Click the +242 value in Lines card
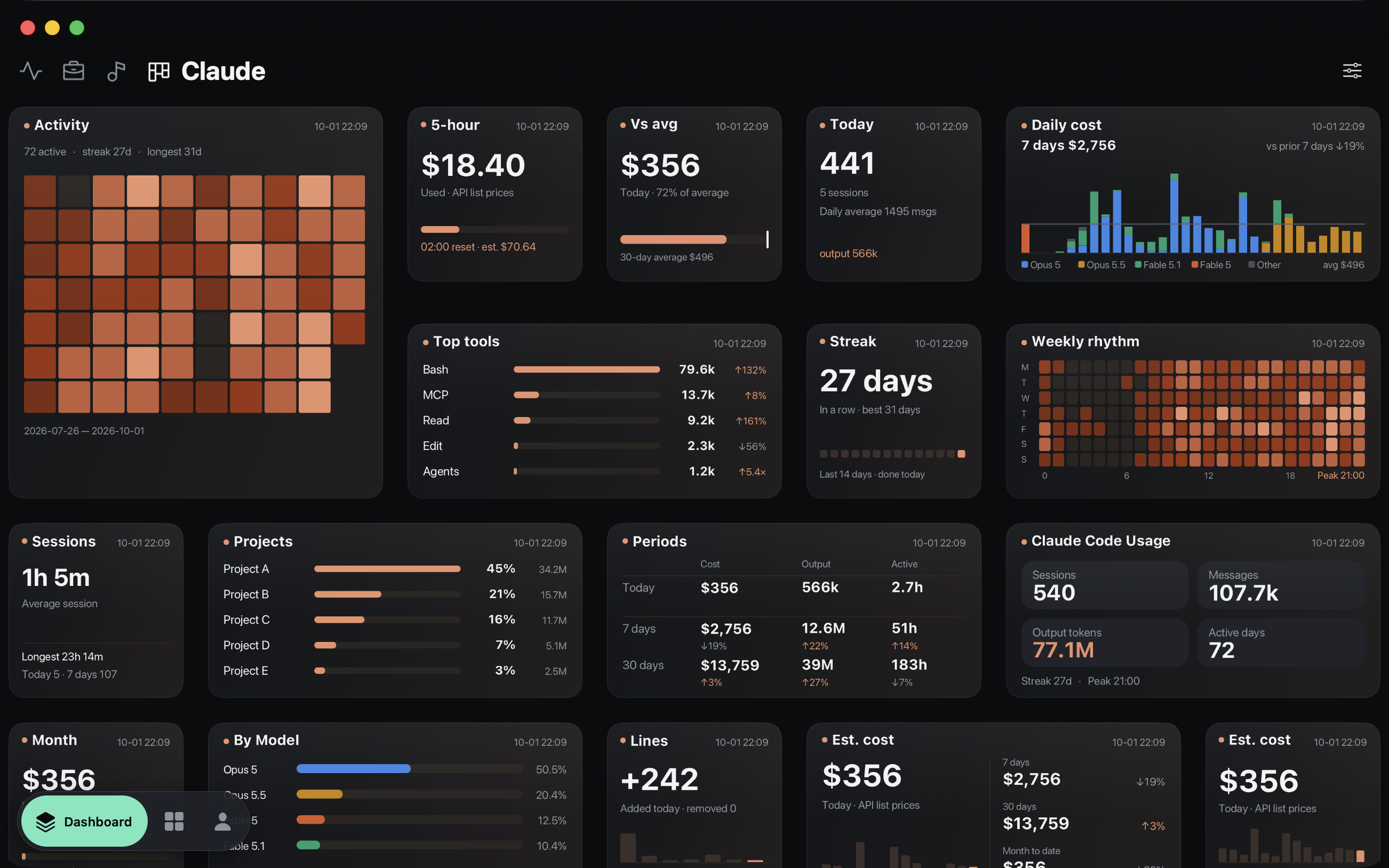 pos(659,780)
